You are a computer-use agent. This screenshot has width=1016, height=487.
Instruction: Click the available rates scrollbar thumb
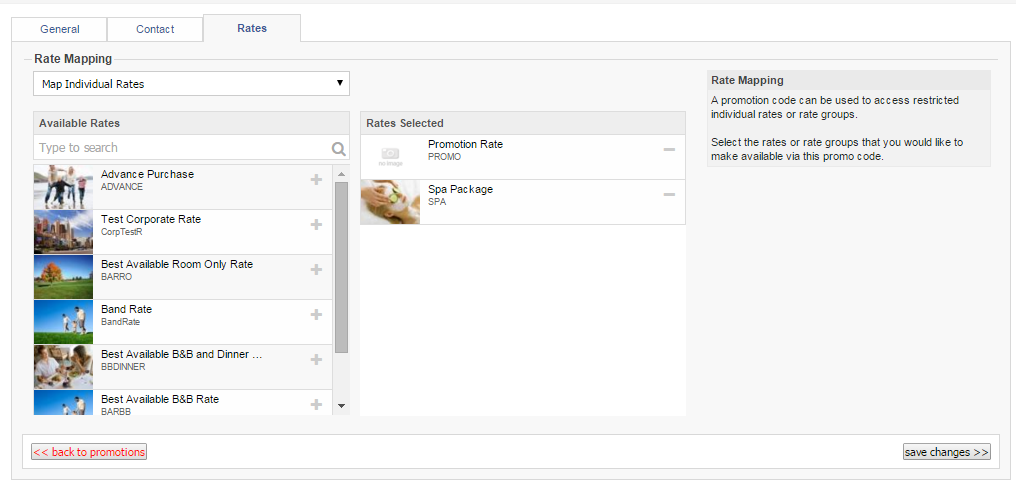click(x=341, y=267)
